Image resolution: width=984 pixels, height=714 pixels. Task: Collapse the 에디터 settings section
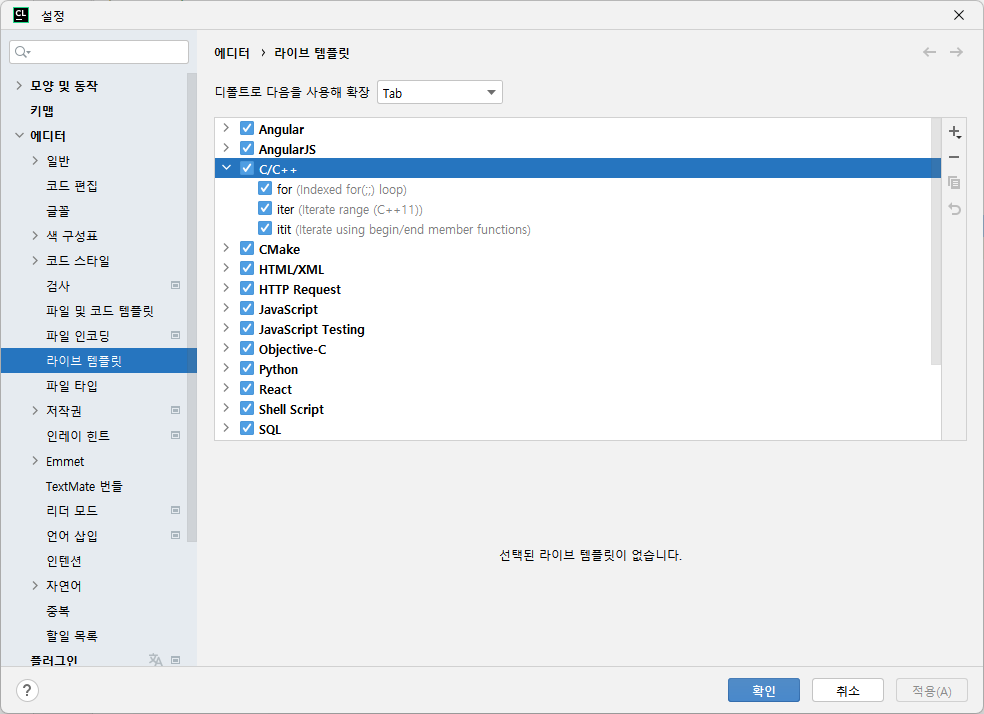[19, 136]
